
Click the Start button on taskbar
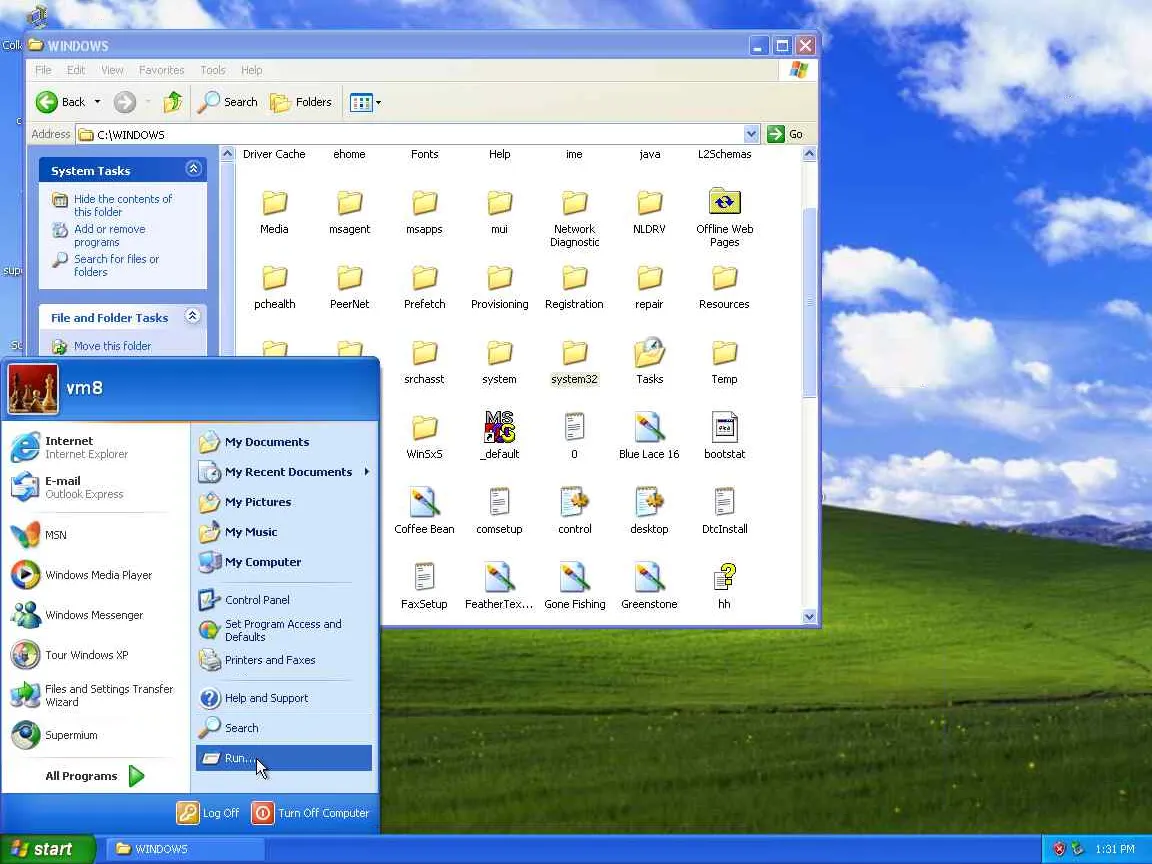tap(48, 849)
